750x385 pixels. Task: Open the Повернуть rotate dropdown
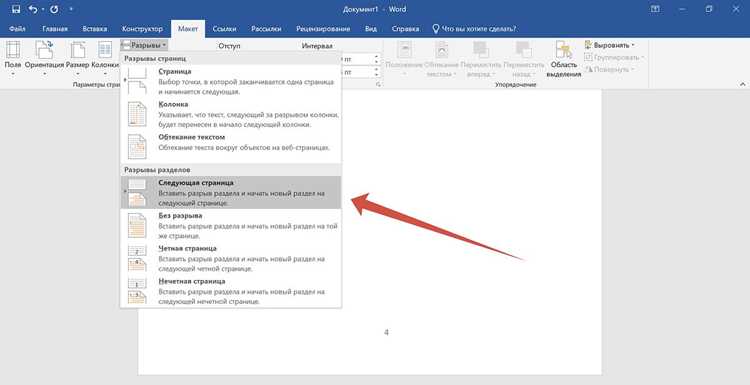[x=610, y=69]
